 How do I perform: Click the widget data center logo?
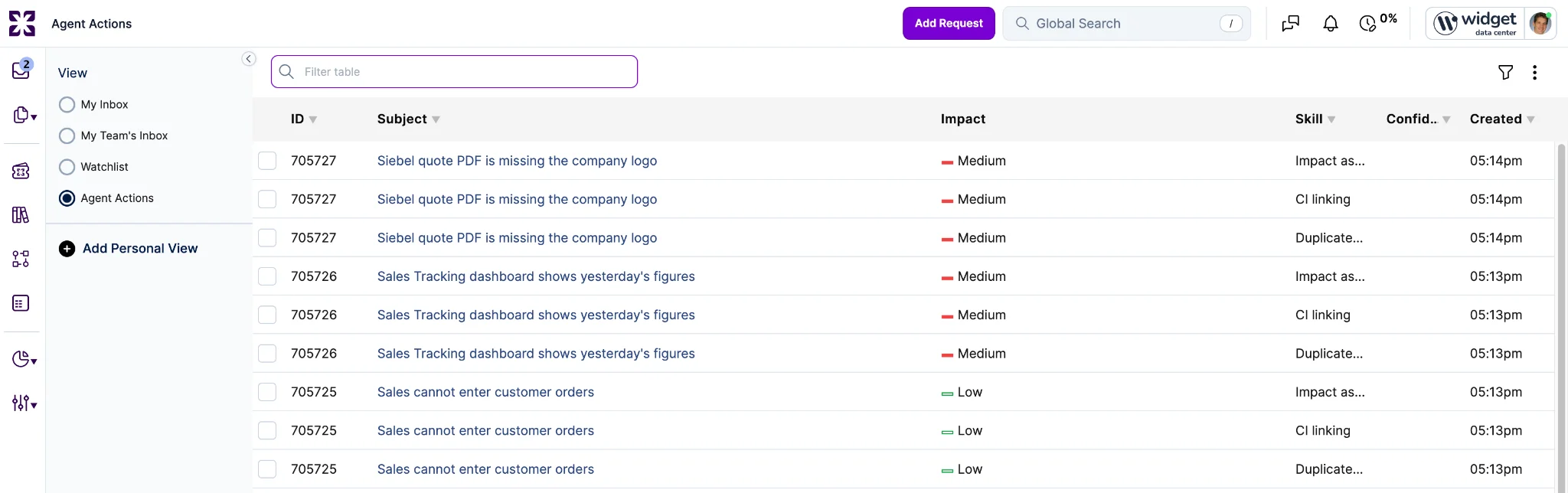click(x=1475, y=24)
